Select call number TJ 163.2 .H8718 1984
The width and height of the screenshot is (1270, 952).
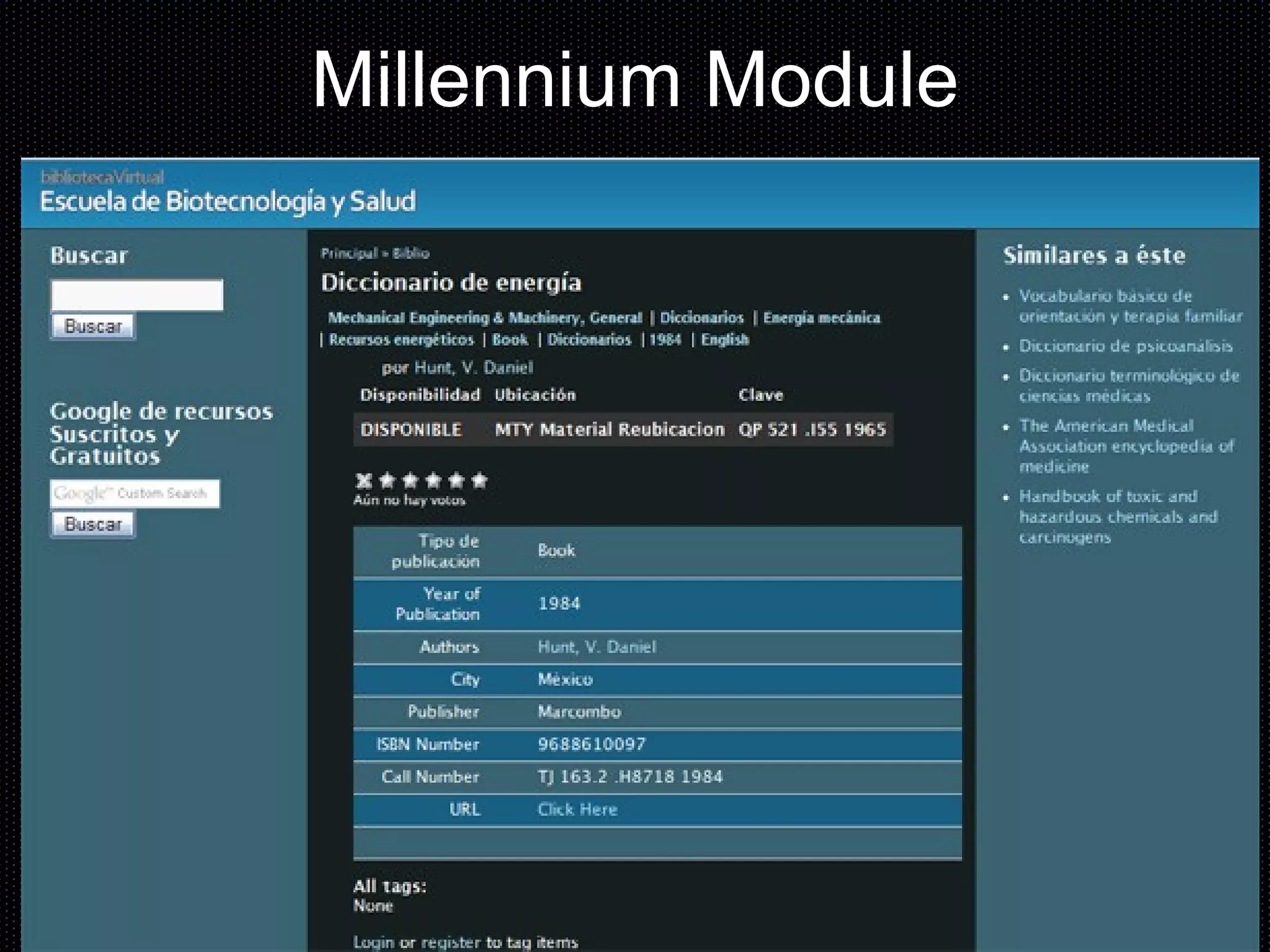[x=630, y=777]
